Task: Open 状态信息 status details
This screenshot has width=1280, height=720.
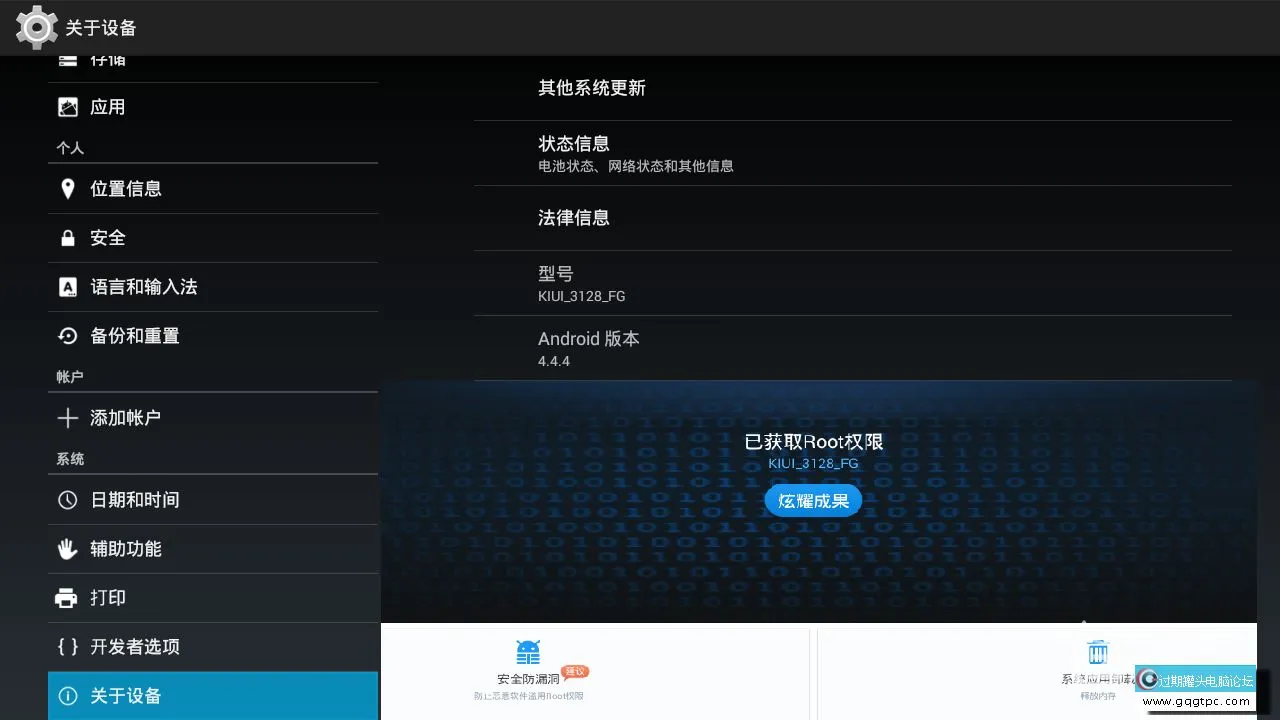Action: (852, 153)
